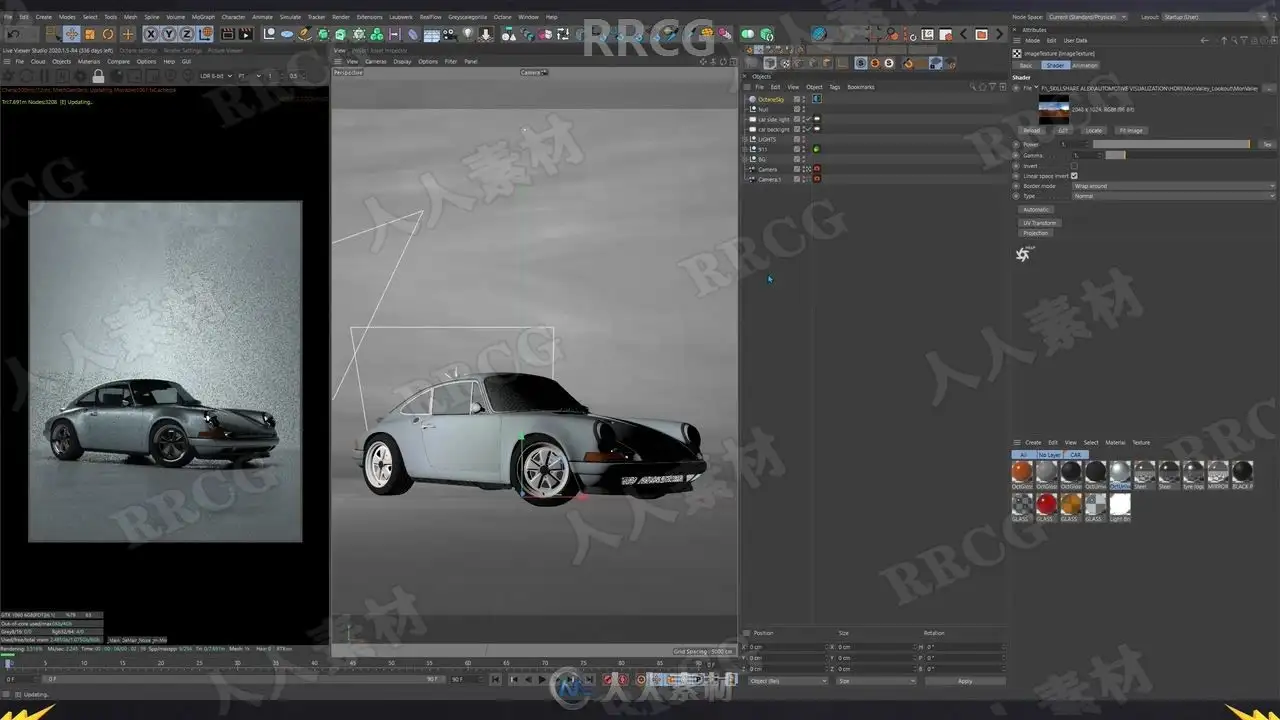
Task: Switch to the Animation tab in Attributes
Action: tap(1085, 65)
